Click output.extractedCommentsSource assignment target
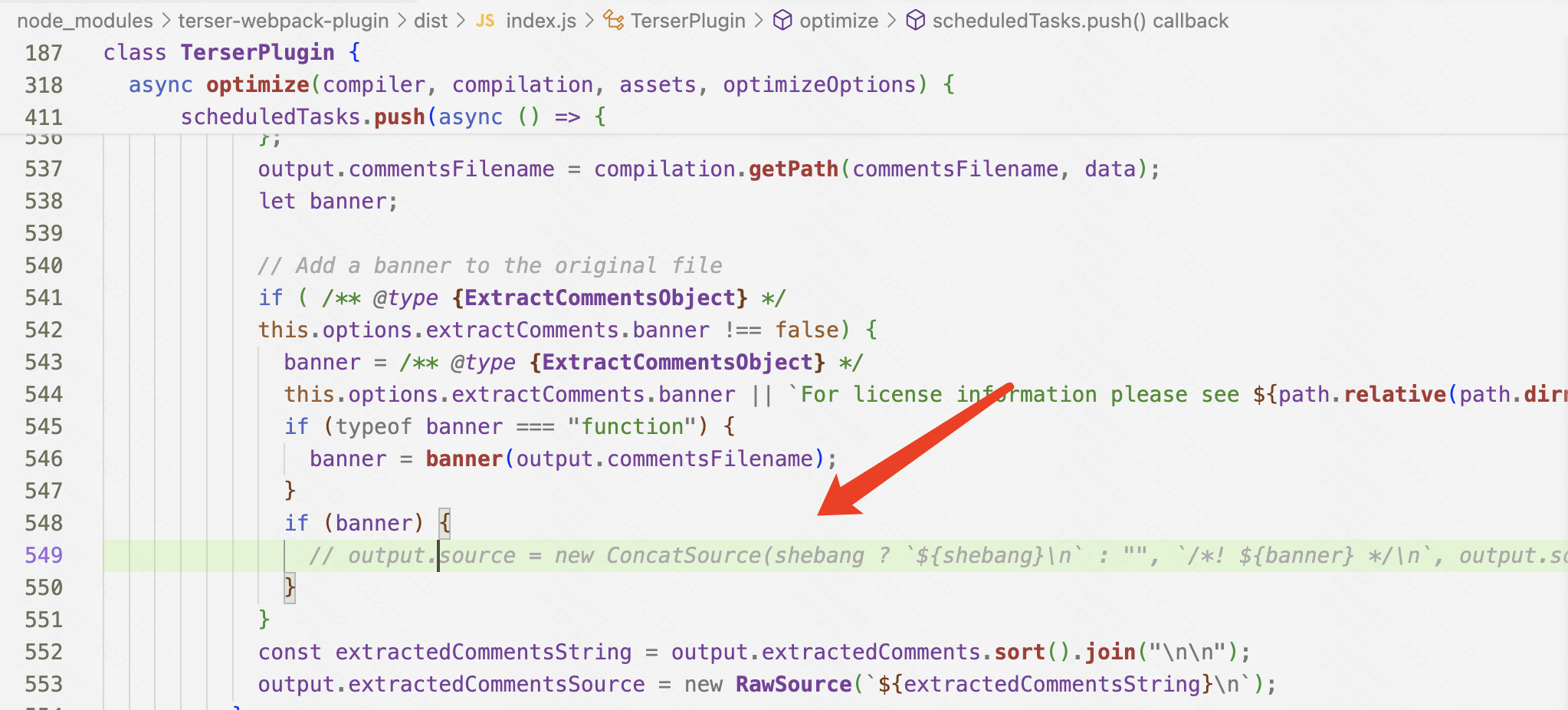The height and width of the screenshot is (710, 1568). [x=451, y=684]
